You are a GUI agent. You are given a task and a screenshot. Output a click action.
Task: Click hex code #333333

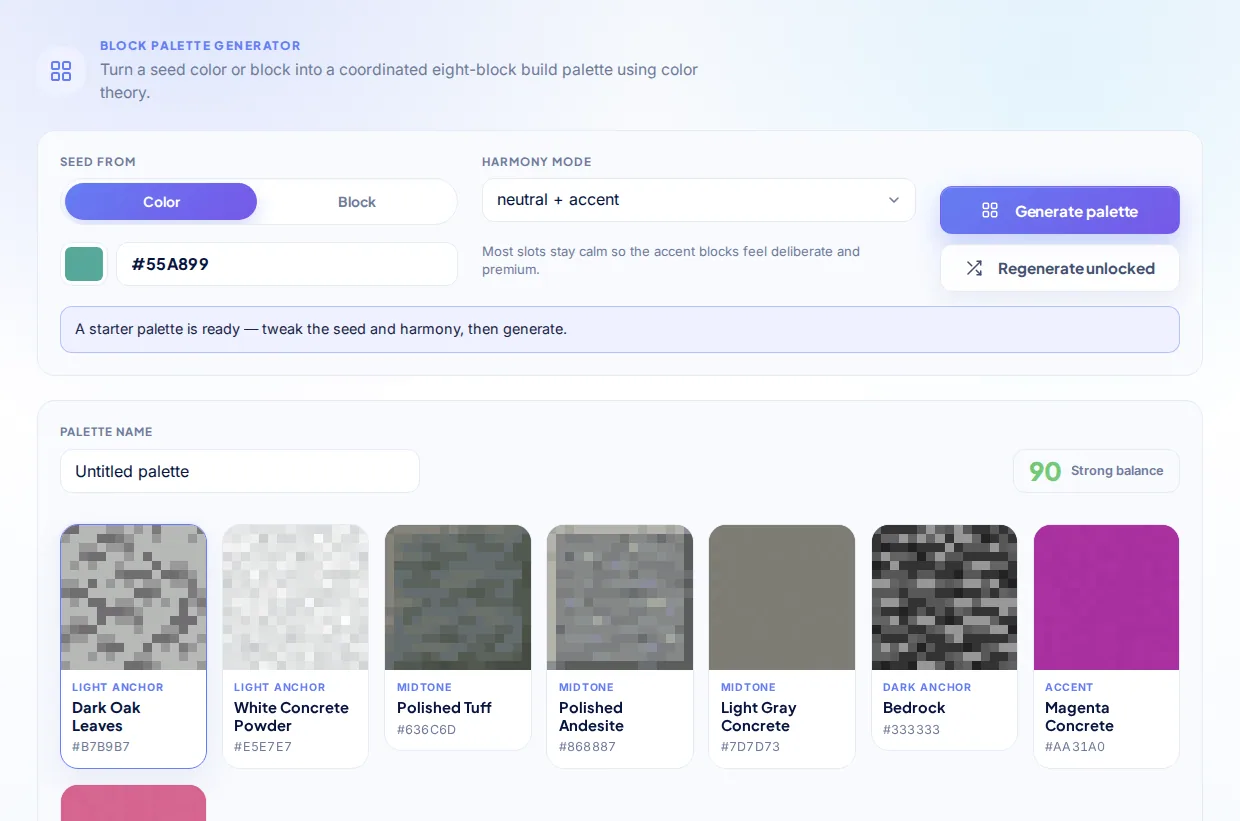tap(911, 730)
